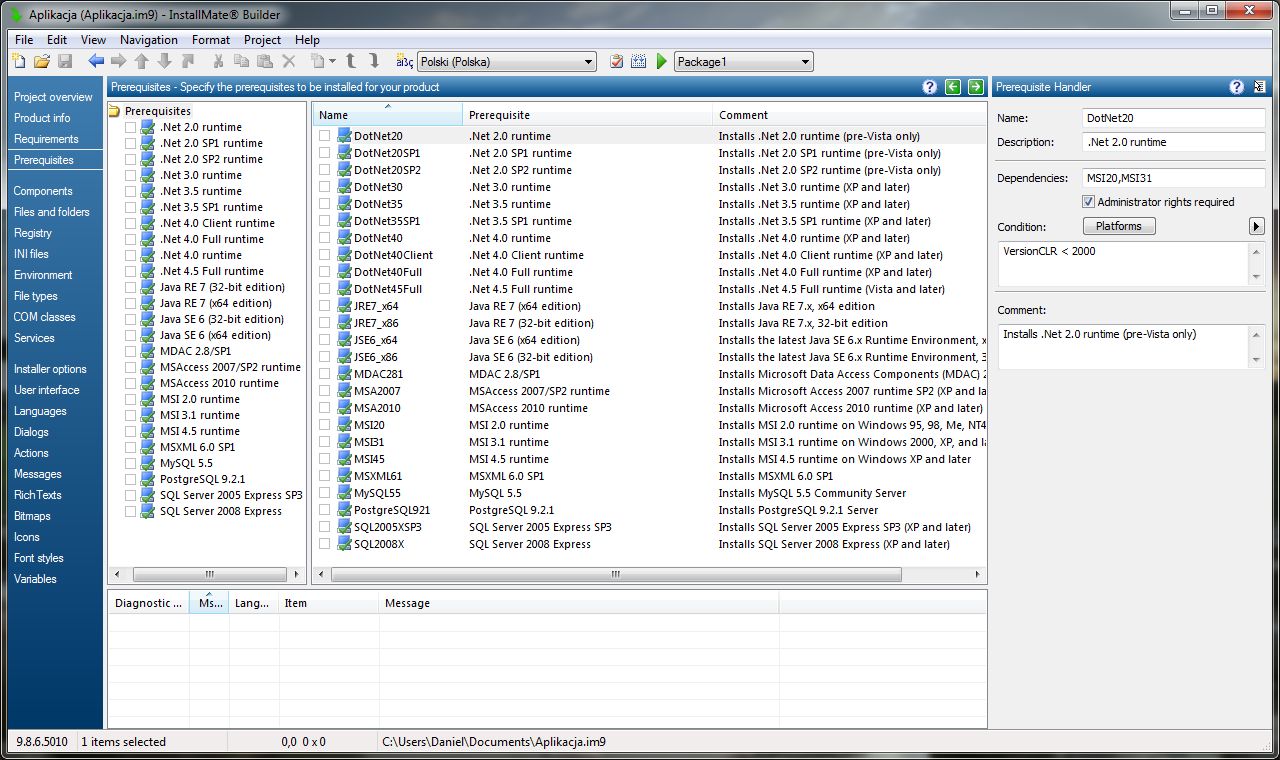Viewport: 1280px width, 760px height.
Task: Click the New project toolbar icon
Action: tap(18, 62)
